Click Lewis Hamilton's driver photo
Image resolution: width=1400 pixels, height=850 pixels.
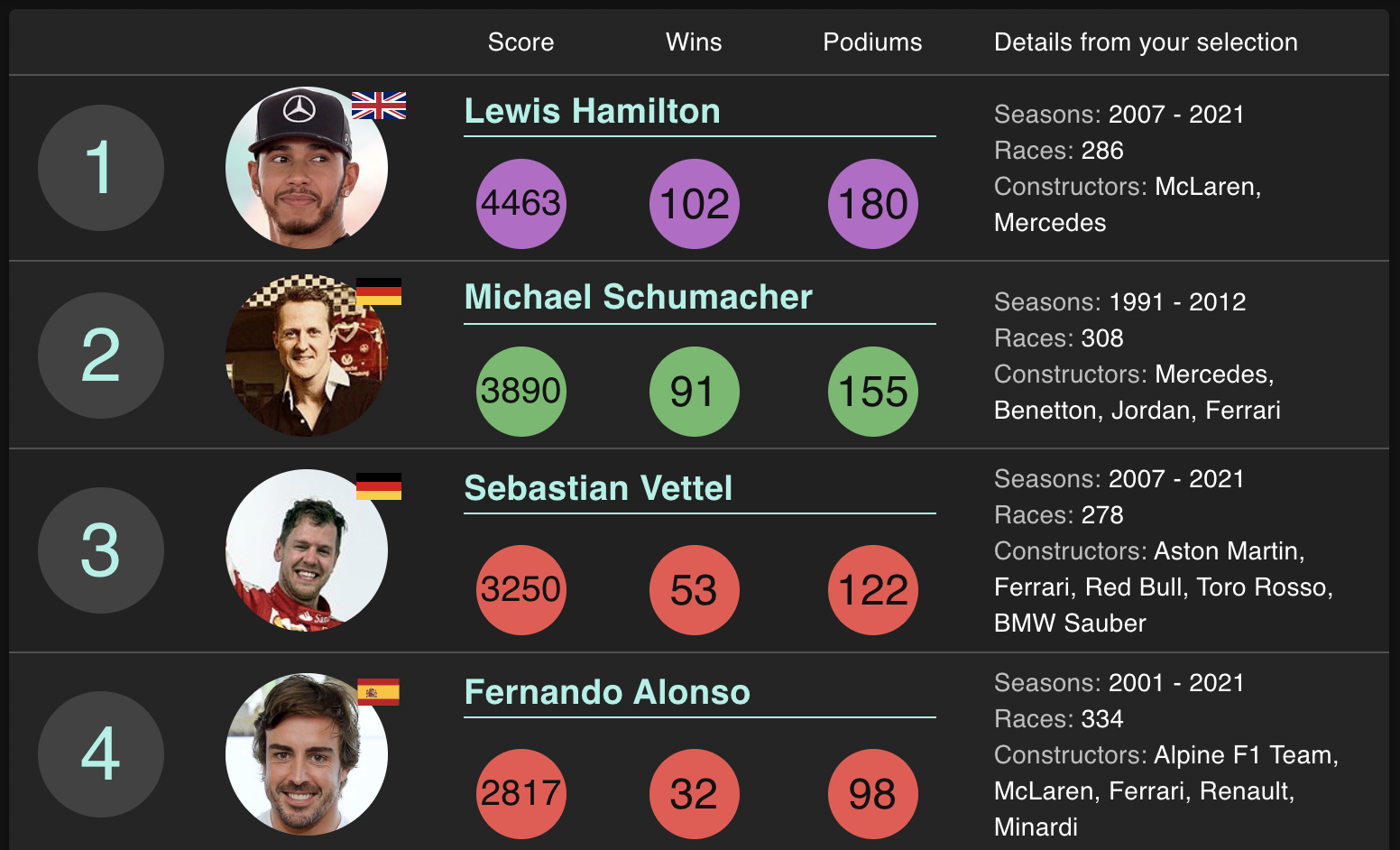pos(306,169)
